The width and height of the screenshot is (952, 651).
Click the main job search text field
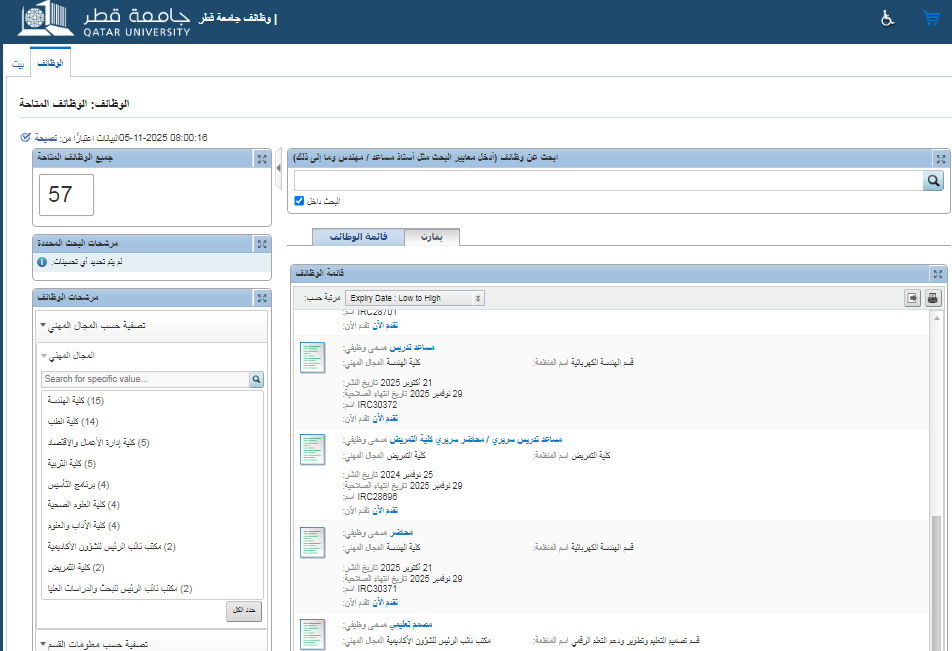[607, 181]
